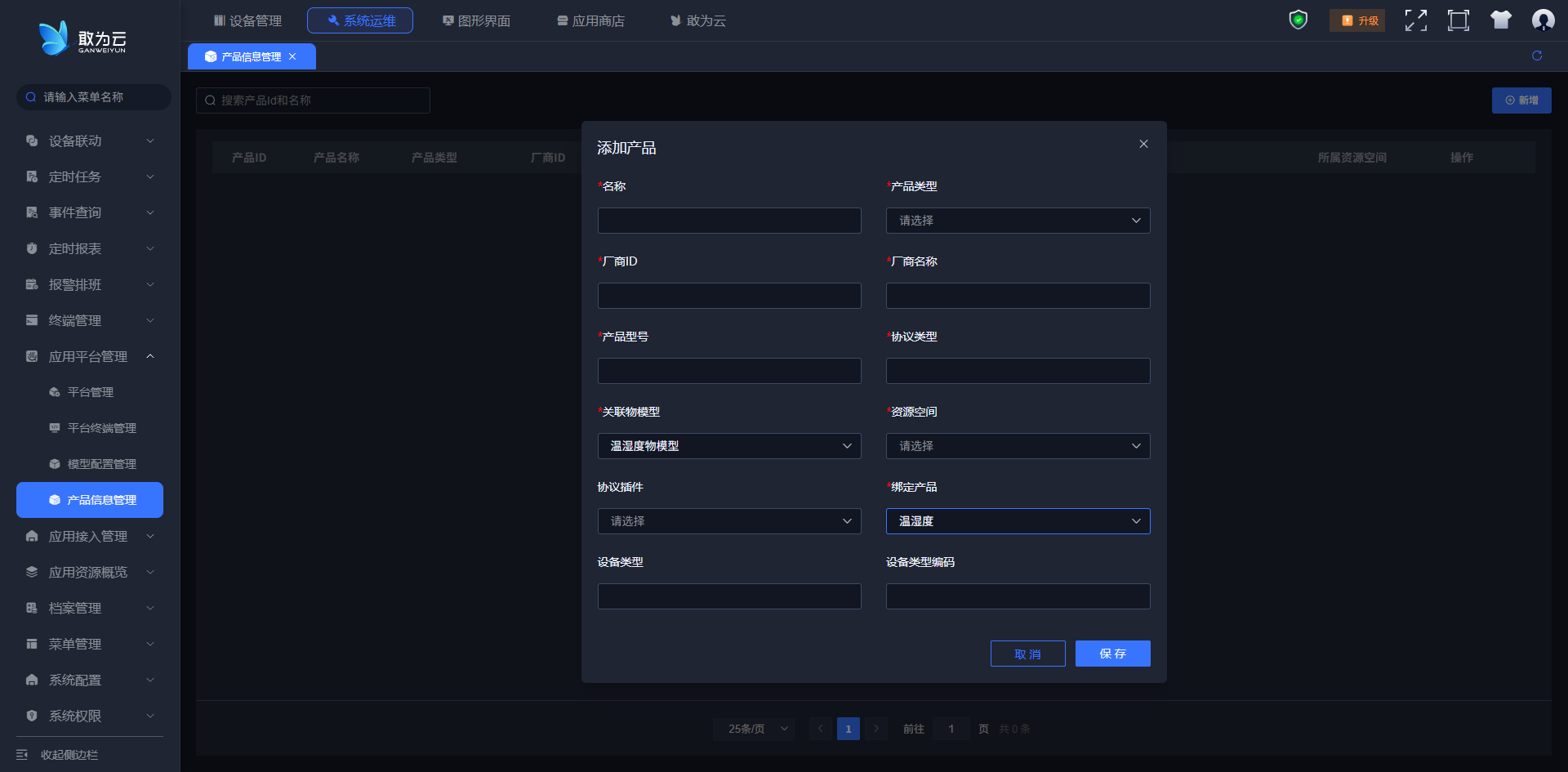Click the 取为云 logo
The width and height of the screenshot is (1568, 772).
[82, 38]
